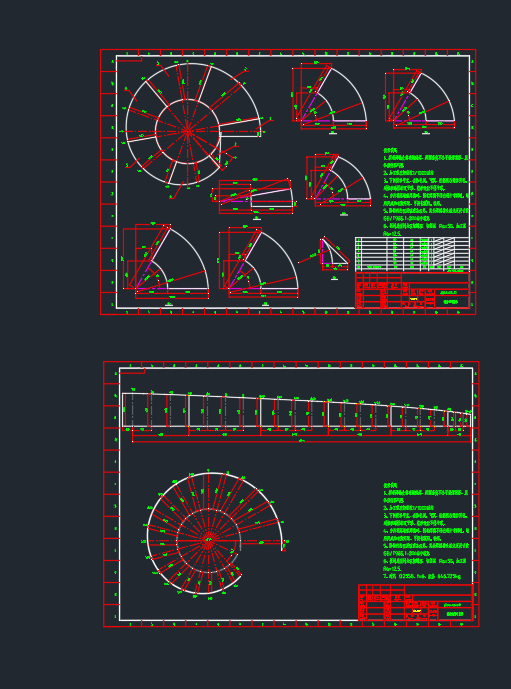The image size is (511, 689).
Task: Click the red title block of the lower sheet
Action: [x=416, y=602]
